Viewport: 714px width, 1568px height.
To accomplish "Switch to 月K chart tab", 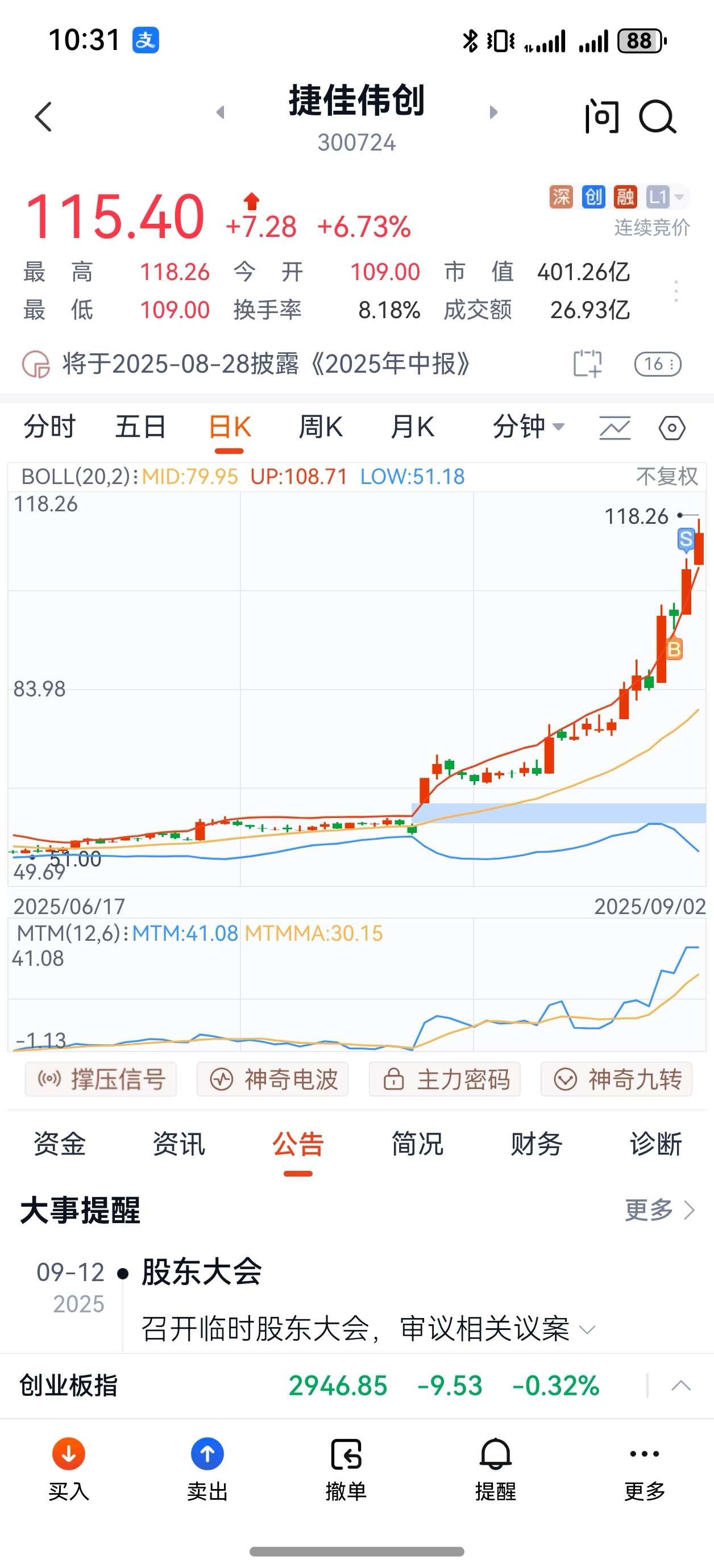I will pos(413,427).
